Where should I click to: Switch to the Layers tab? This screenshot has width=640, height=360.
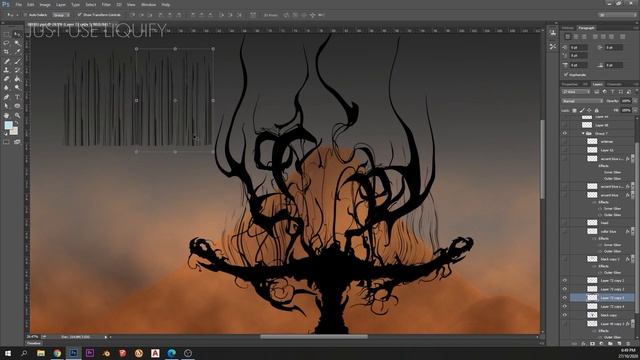click(x=598, y=84)
